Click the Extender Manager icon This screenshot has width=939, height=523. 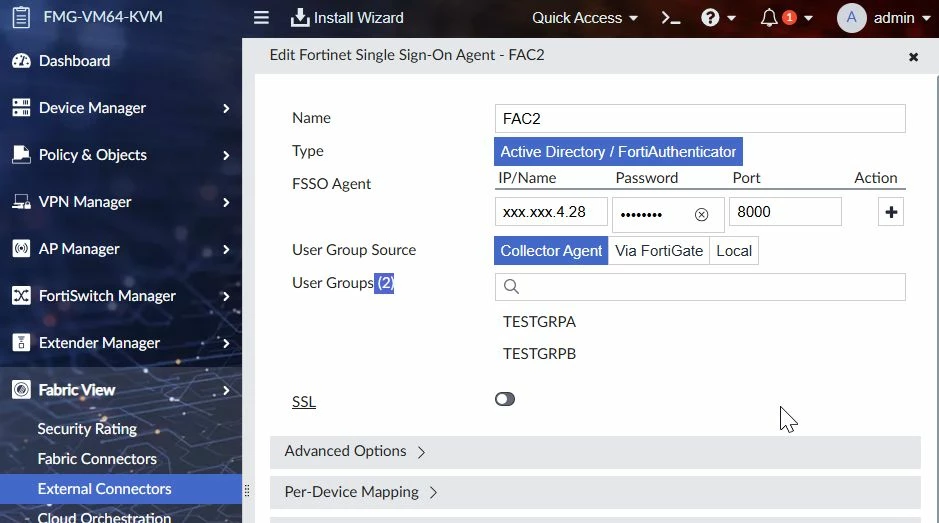point(21,343)
